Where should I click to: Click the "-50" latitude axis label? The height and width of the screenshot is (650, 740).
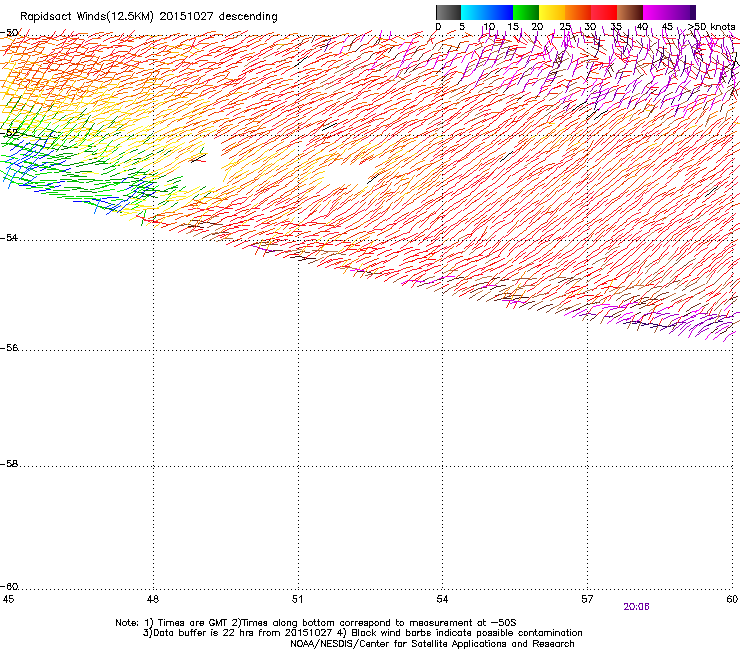point(9,33)
